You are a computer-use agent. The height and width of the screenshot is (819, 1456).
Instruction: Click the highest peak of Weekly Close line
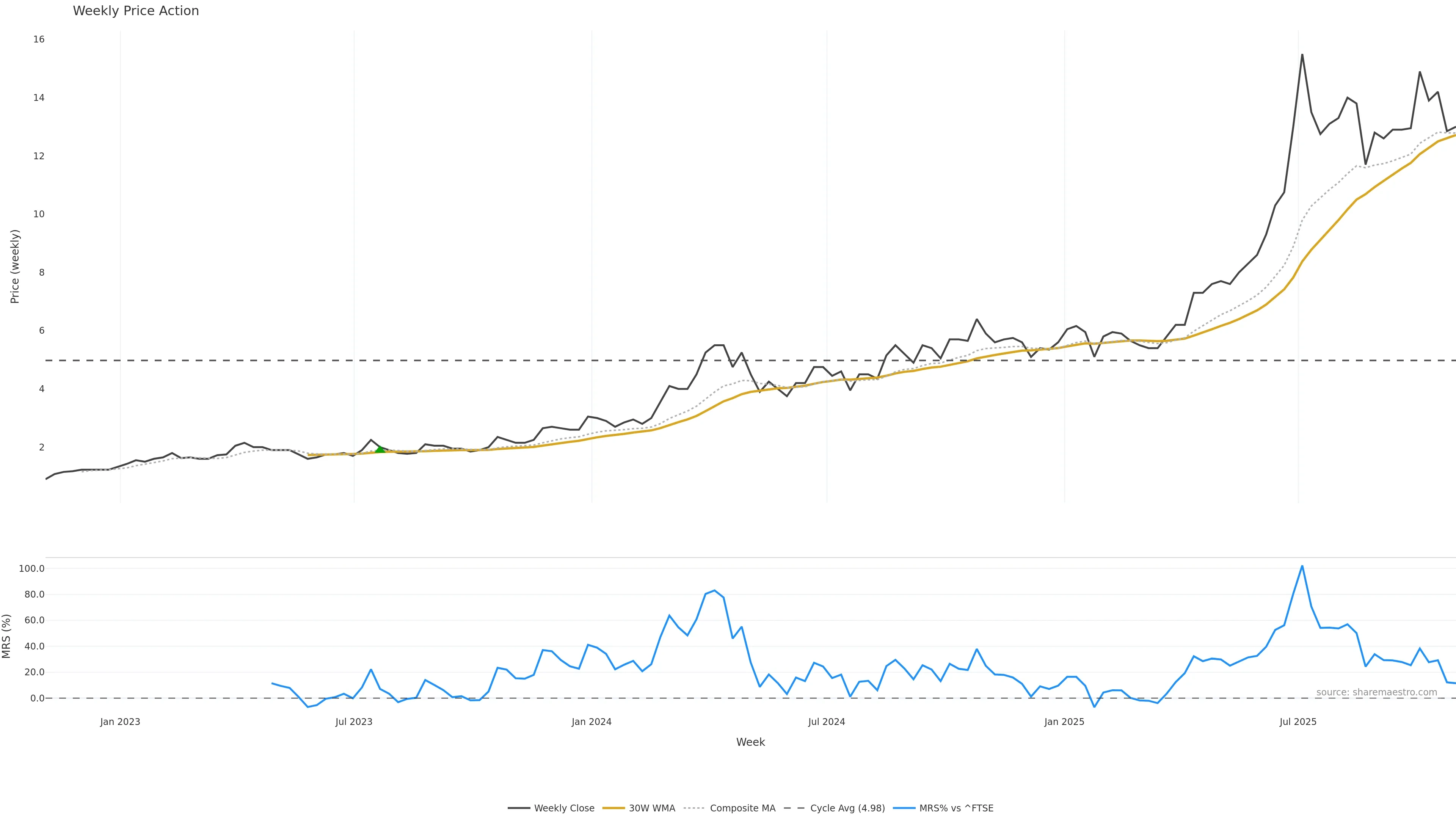tap(1302, 55)
